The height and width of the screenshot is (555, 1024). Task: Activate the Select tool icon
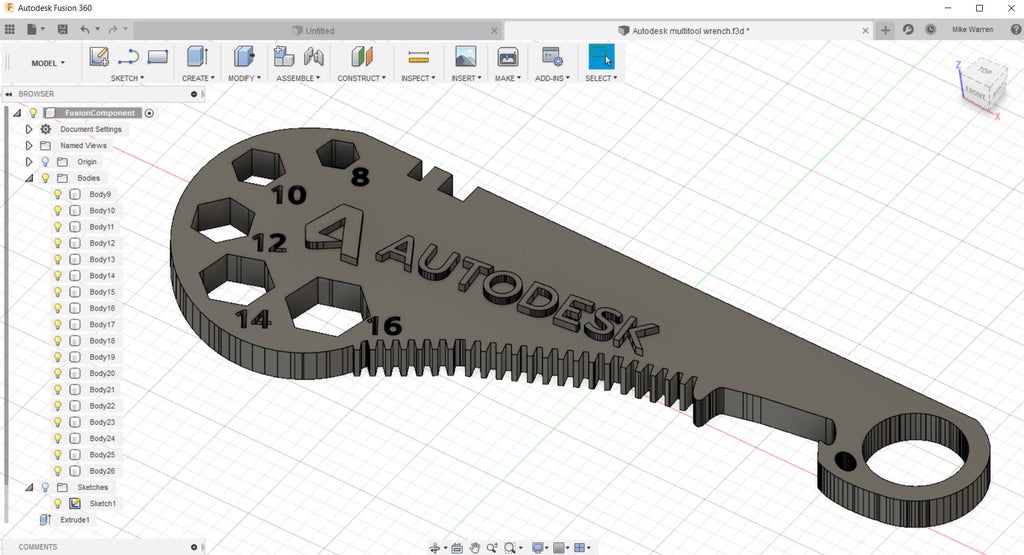(x=601, y=57)
